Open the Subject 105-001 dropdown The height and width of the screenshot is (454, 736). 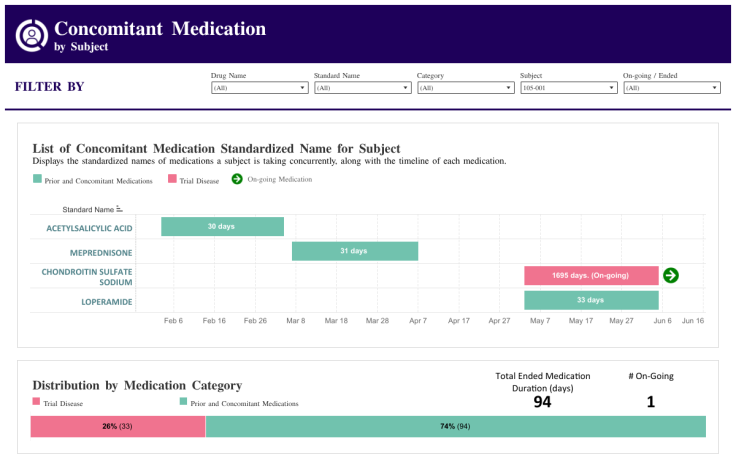[568, 88]
